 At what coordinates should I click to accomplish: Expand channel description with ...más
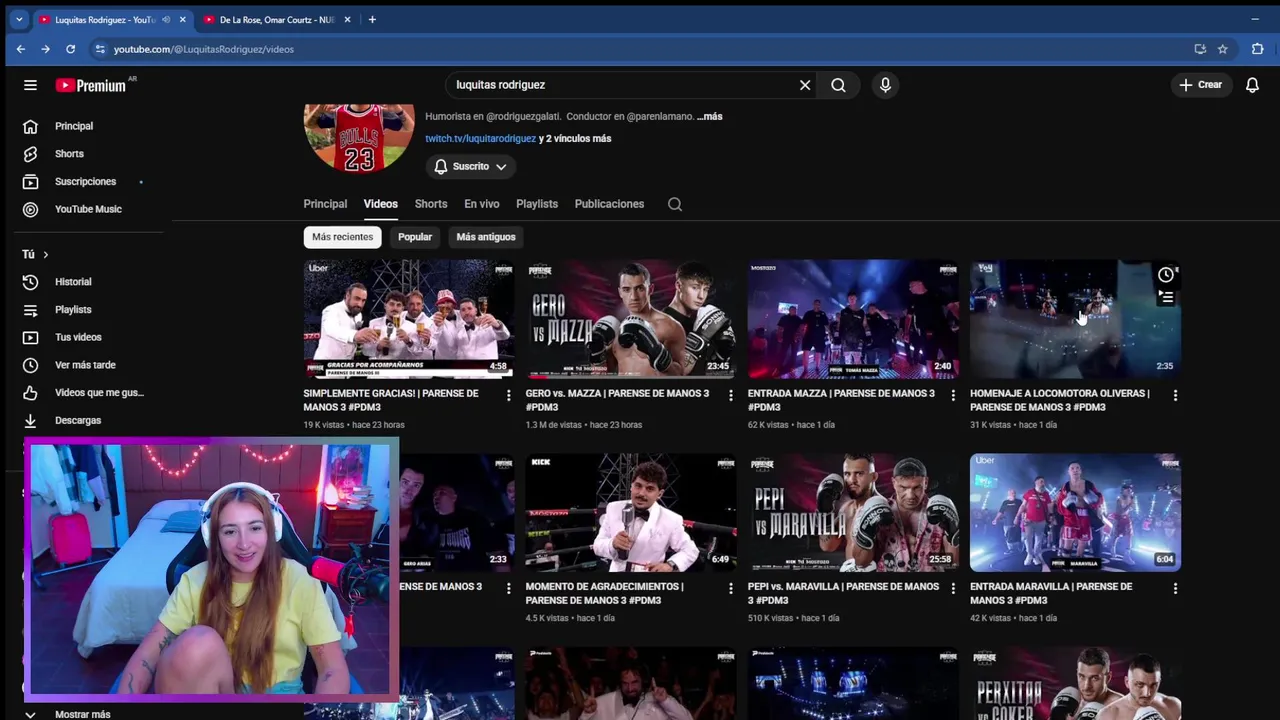pyautogui.click(x=709, y=116)
